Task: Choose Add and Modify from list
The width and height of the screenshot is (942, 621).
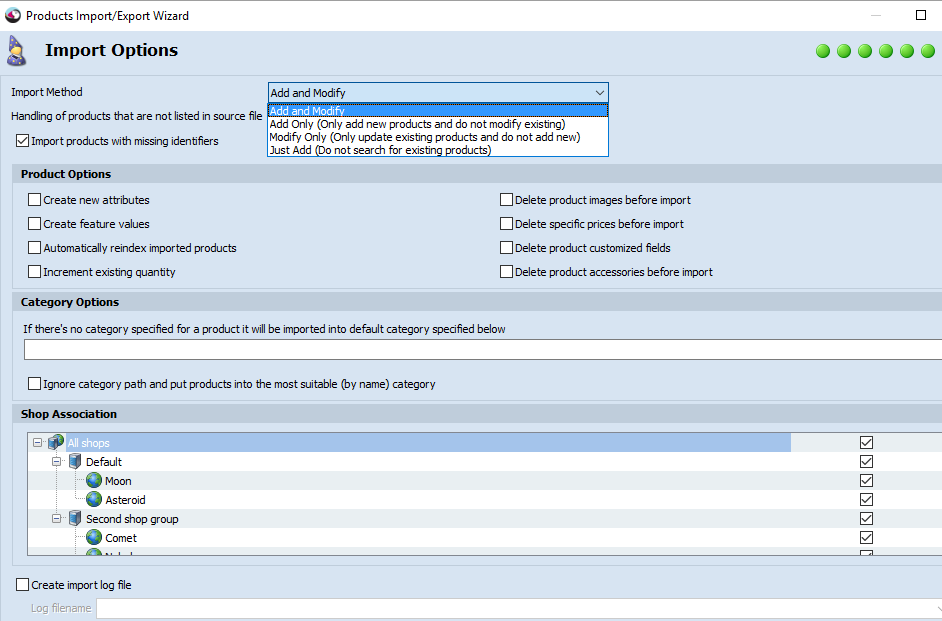Action: point(438,111)
